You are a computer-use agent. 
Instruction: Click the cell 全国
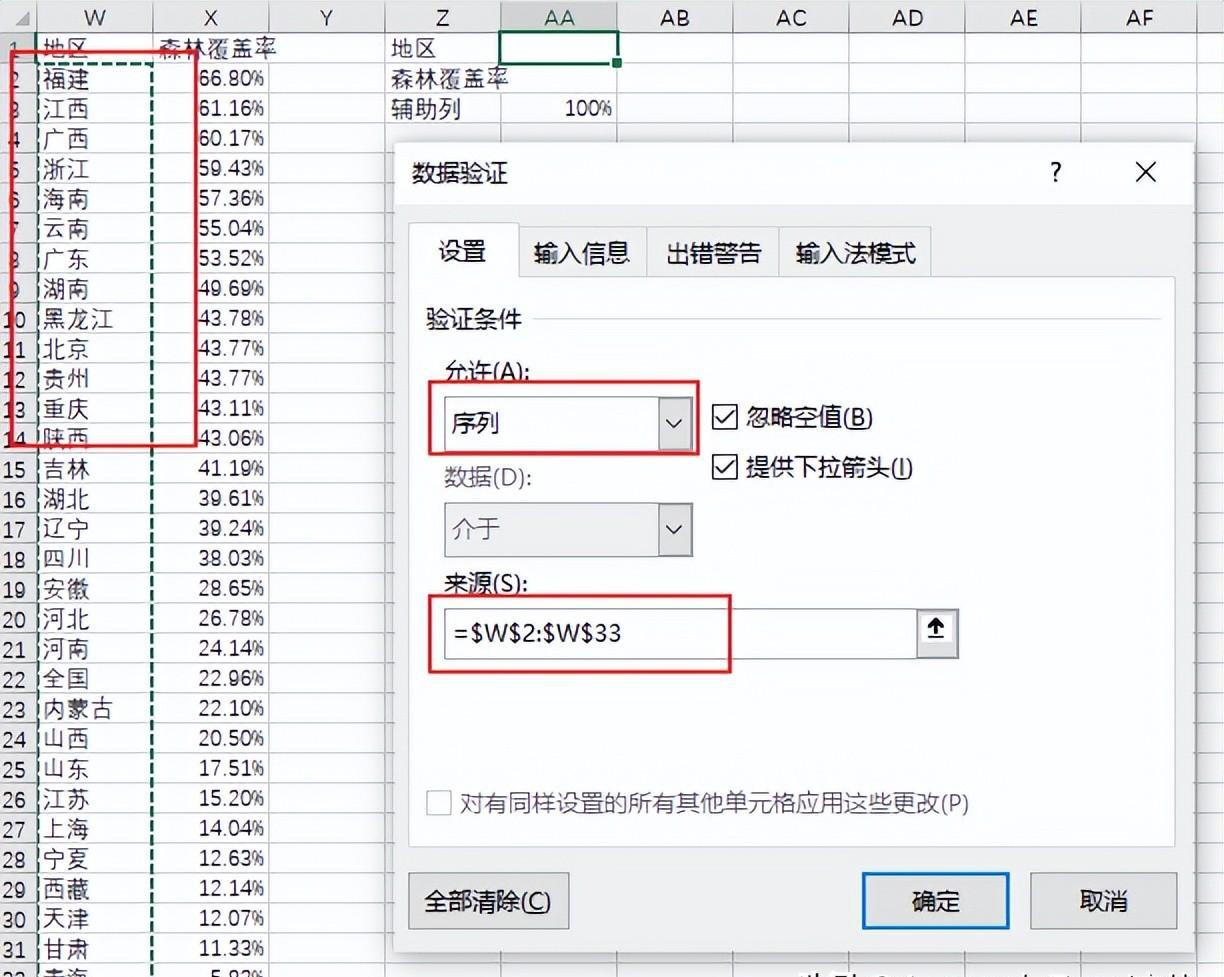pyautogui.click(x=95, y=678)
